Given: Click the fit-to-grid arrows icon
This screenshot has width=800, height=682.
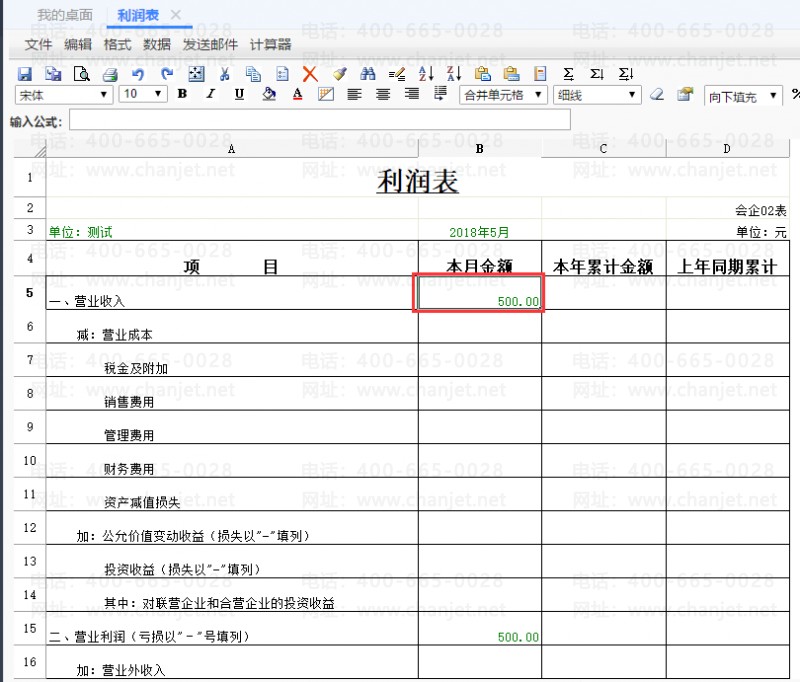Looking at the screenshot, I should pyautogui.click(x=196, y=74).
